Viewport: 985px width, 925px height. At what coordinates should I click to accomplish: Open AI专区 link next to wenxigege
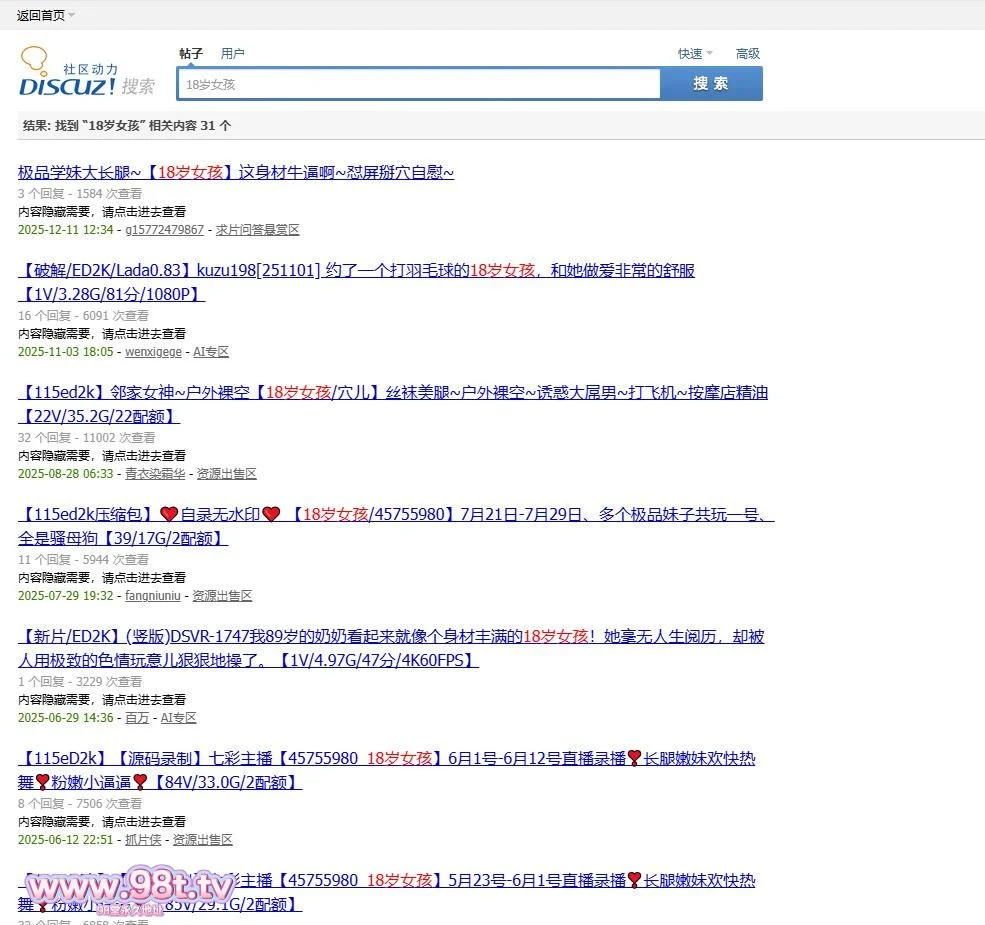[211, 352]
